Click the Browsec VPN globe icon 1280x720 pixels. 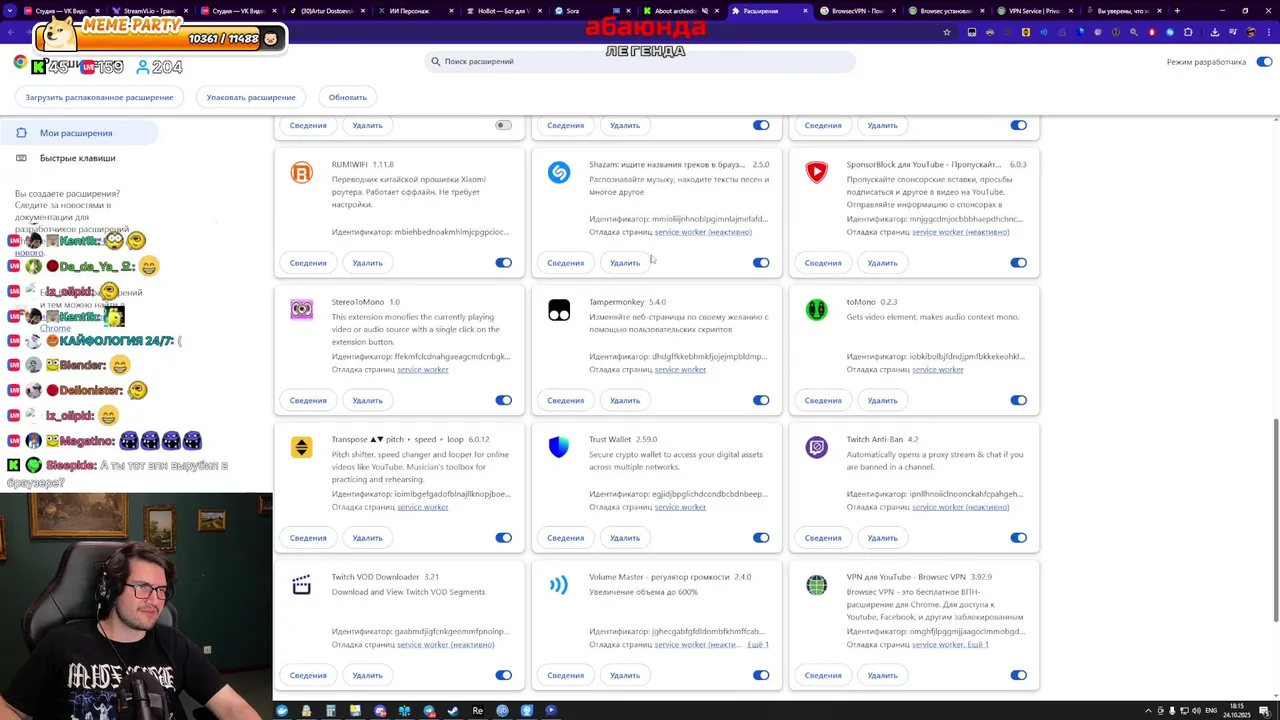(x=817, y=585)
